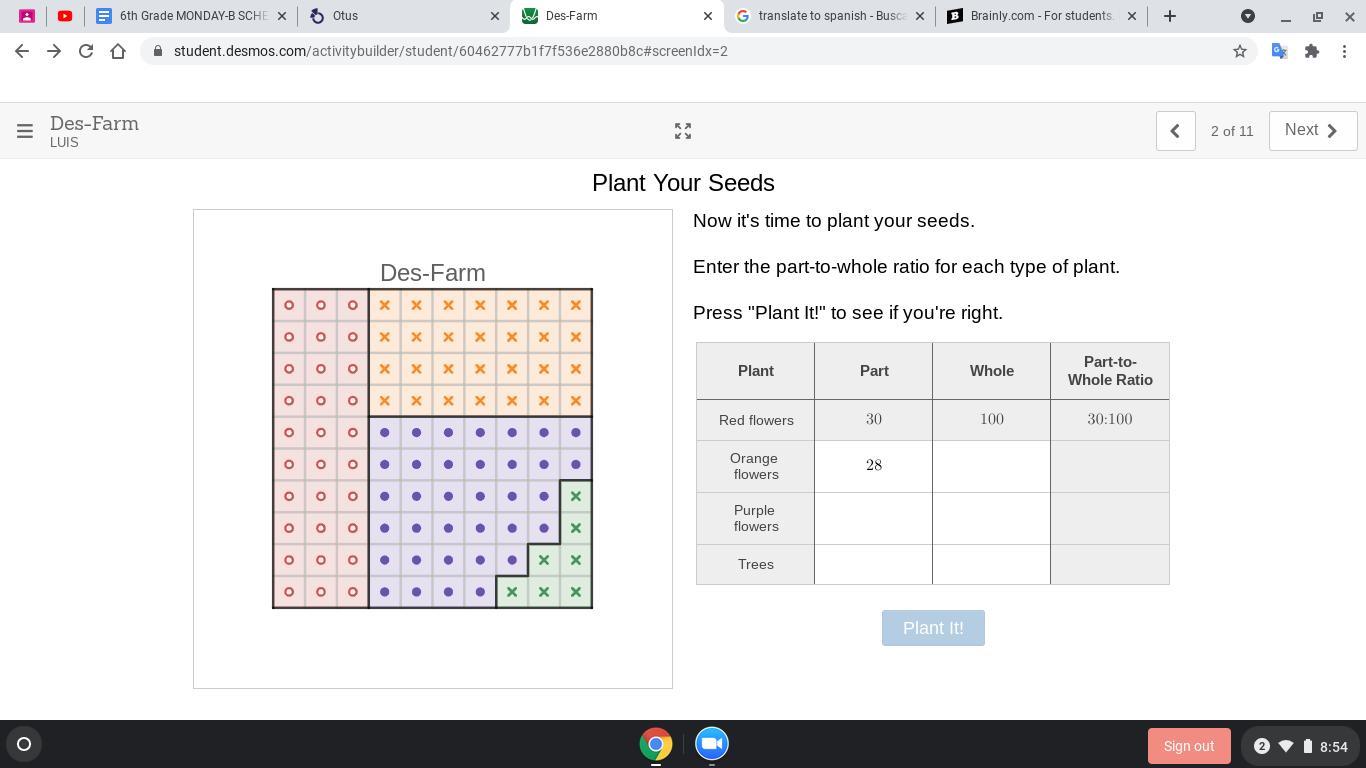This screenshot has width=1366, height=768.
Task: Expand the tab search dropdown
Action: [1248, 16]
